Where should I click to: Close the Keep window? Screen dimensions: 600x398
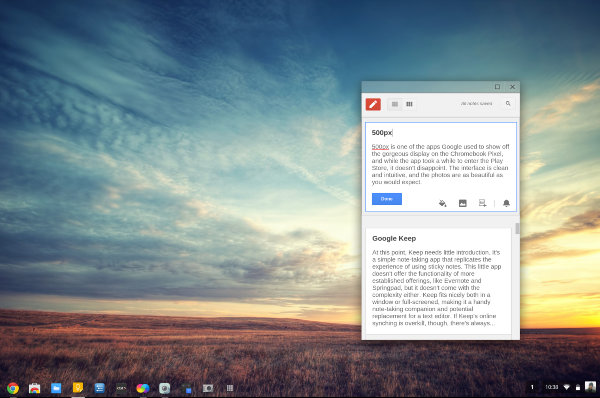pyautogui.click(x=512, y=87)
